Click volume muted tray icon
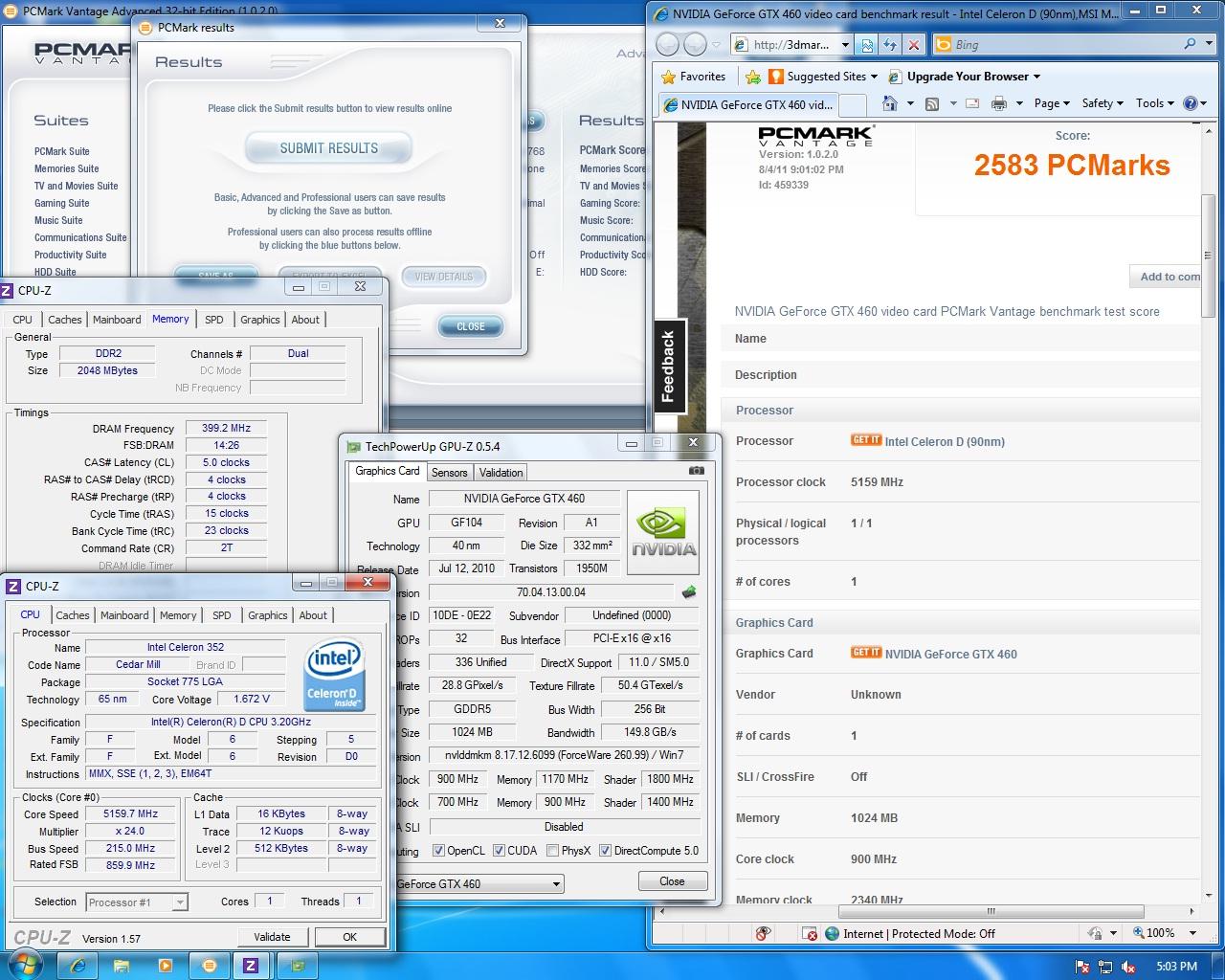The image size is (1225, 980). point(1128,966)
